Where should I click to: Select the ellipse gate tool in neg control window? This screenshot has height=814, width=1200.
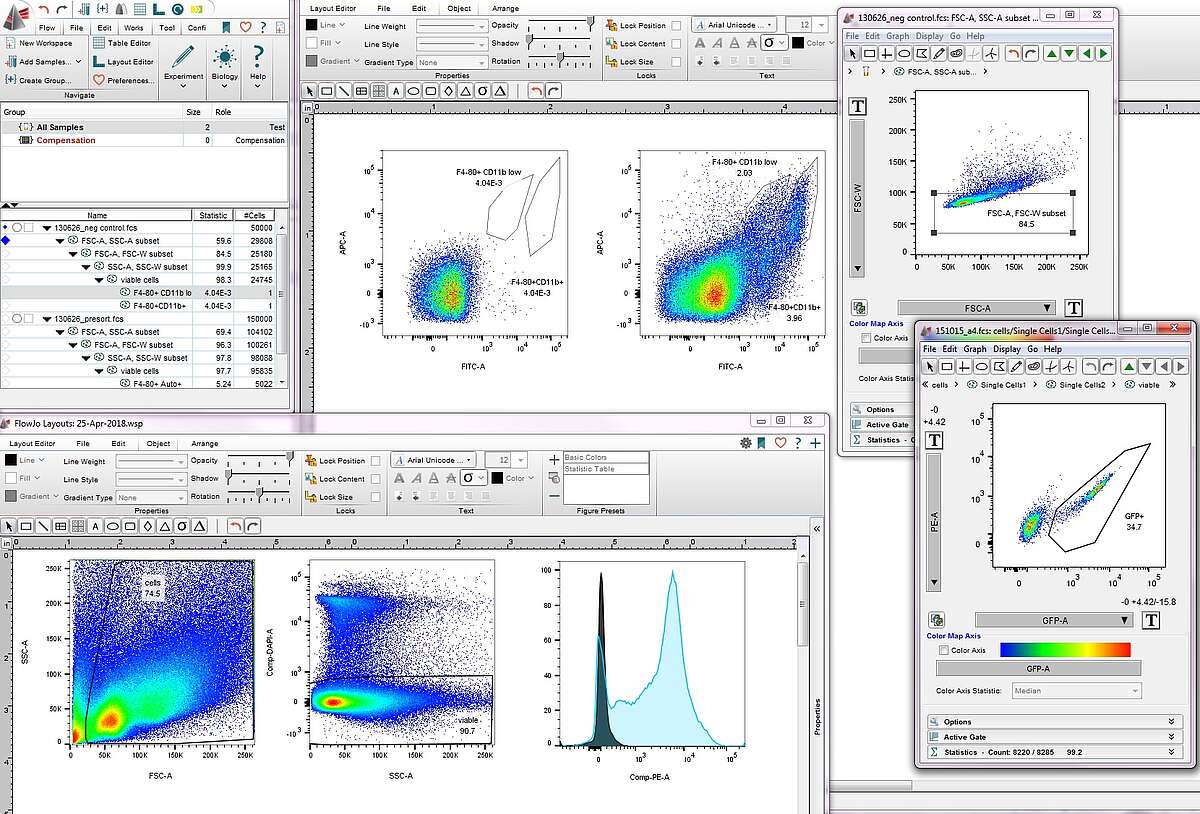(904, 53)
